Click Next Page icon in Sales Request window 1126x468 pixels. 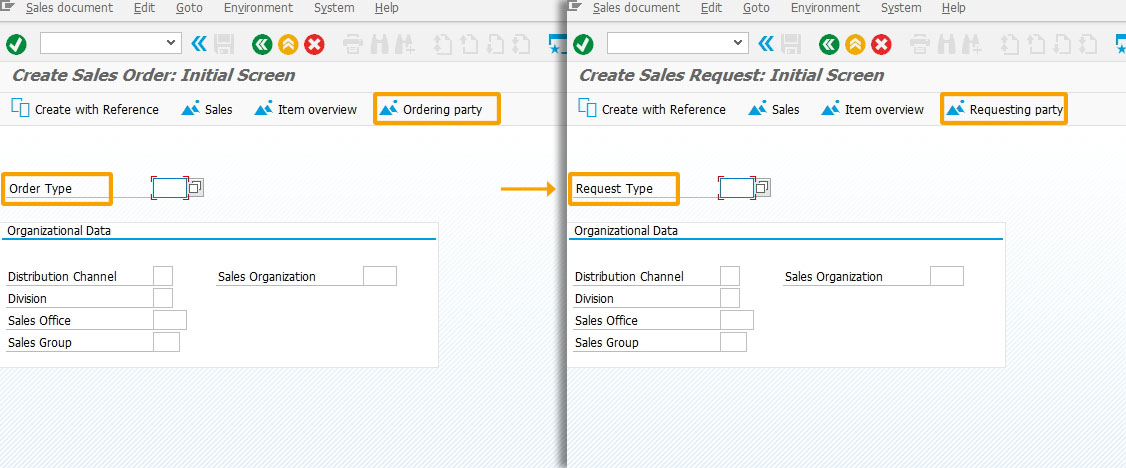[x=1061, y=45]
